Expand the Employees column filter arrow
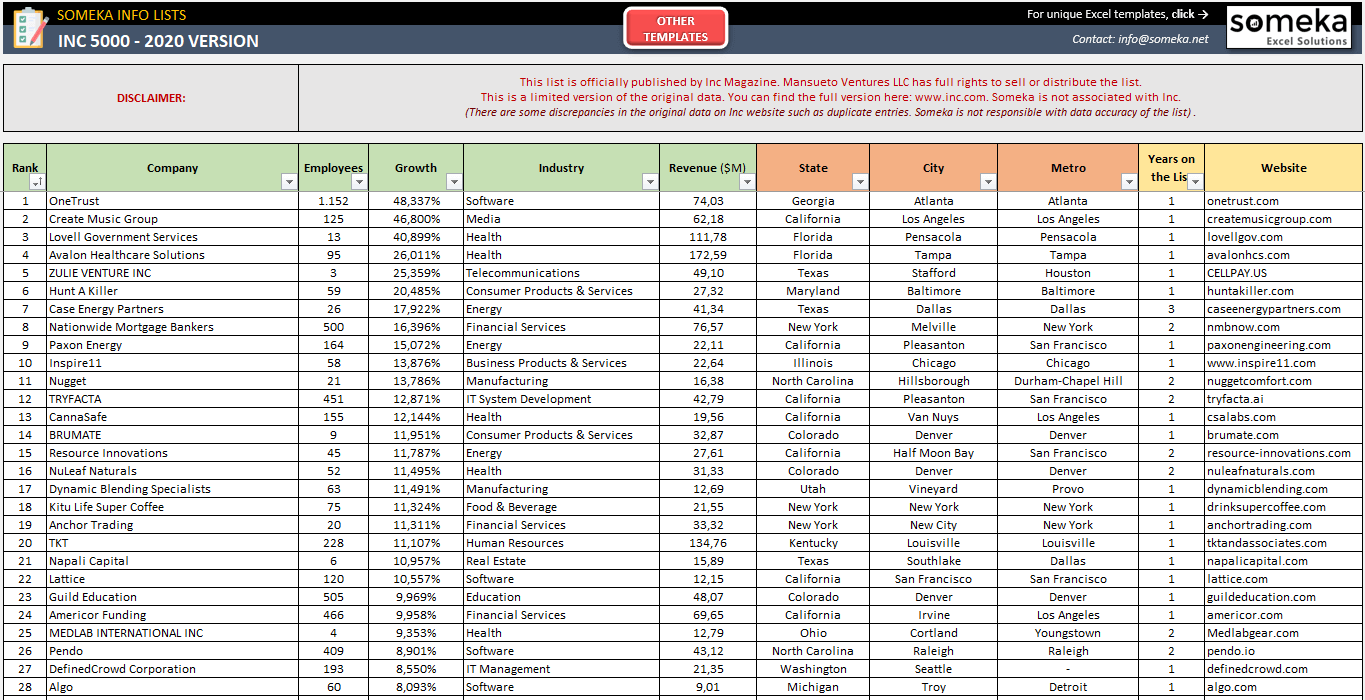 pos(359,182)
